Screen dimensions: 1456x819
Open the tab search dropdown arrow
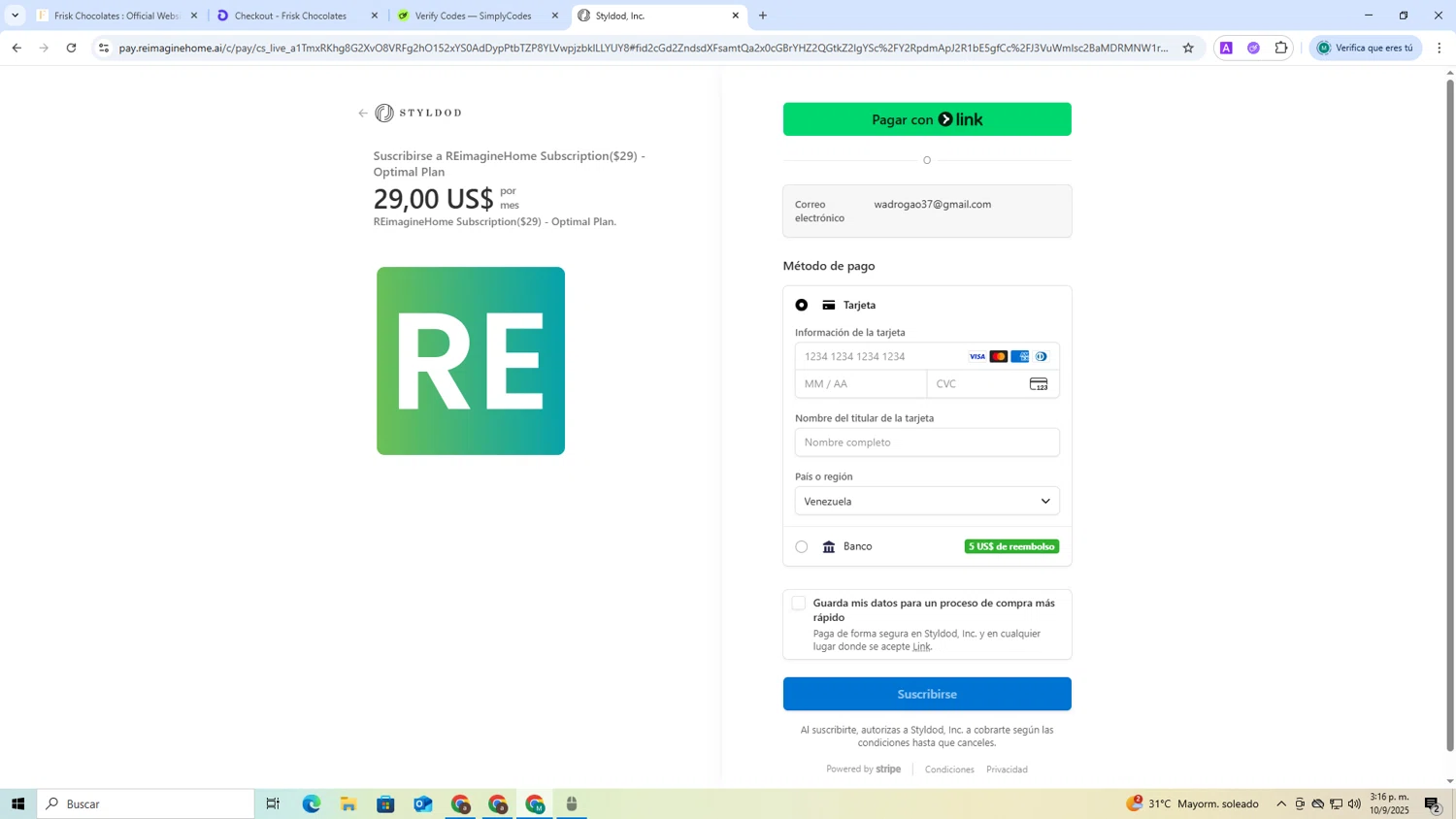[x=15, y=16]
